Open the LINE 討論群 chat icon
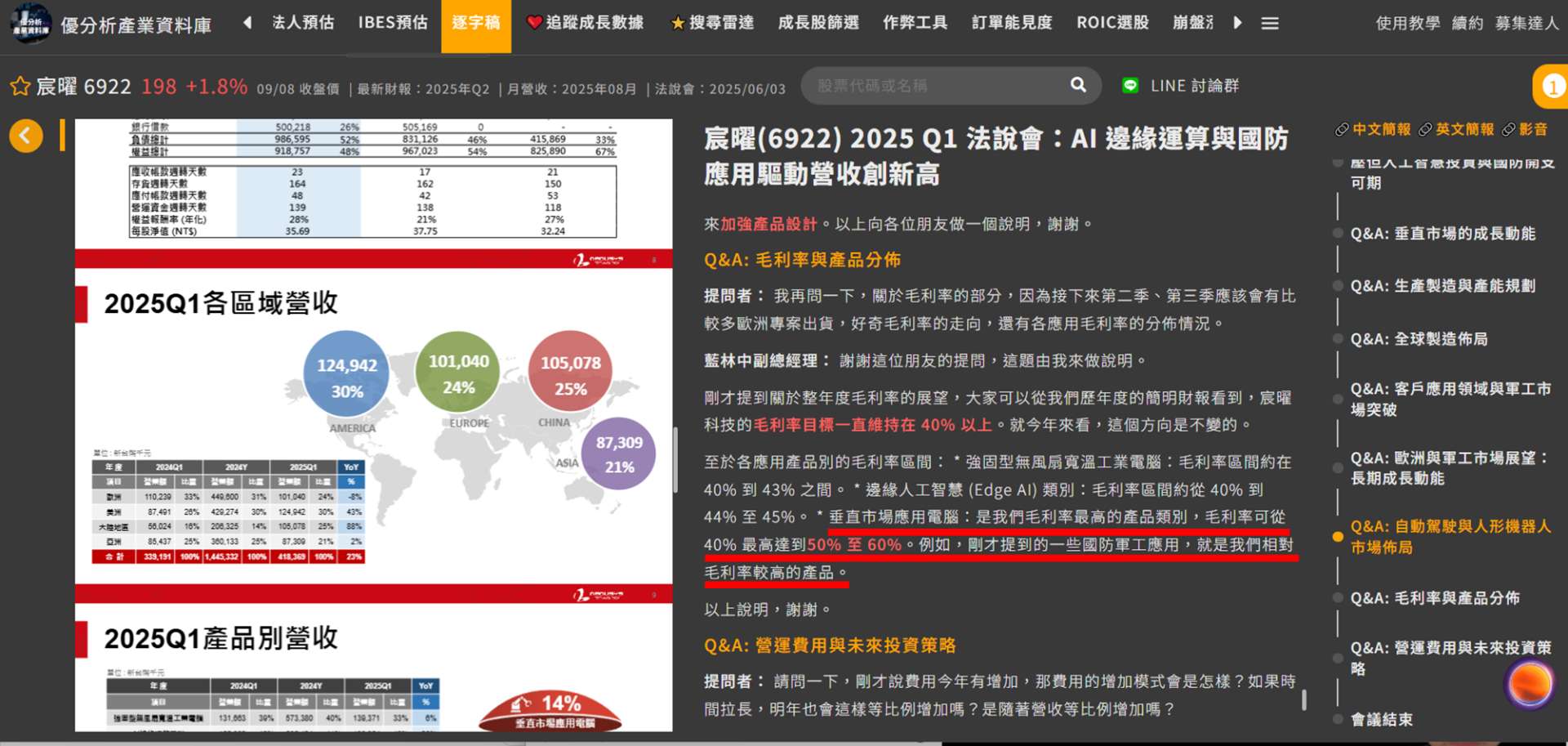The image size is (1568, 746). pos(1130,86)
